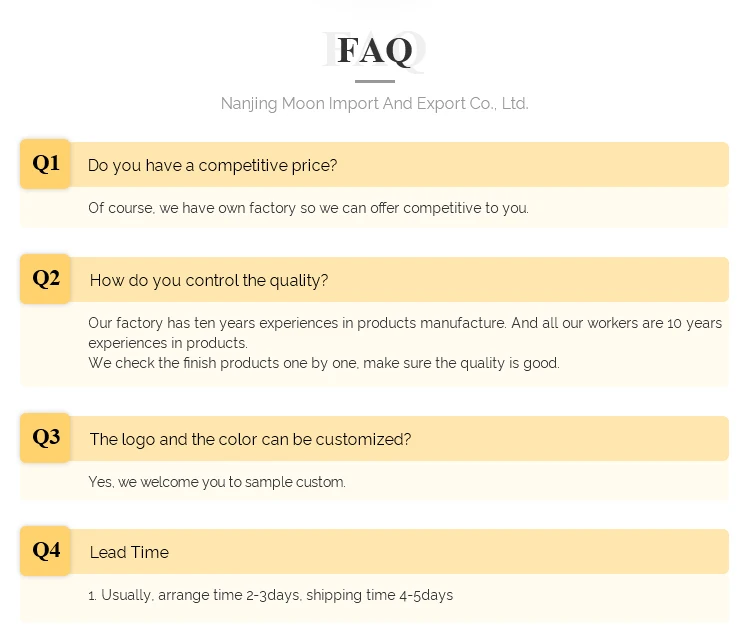Click the Q2 answer panel background

point(650,365)
